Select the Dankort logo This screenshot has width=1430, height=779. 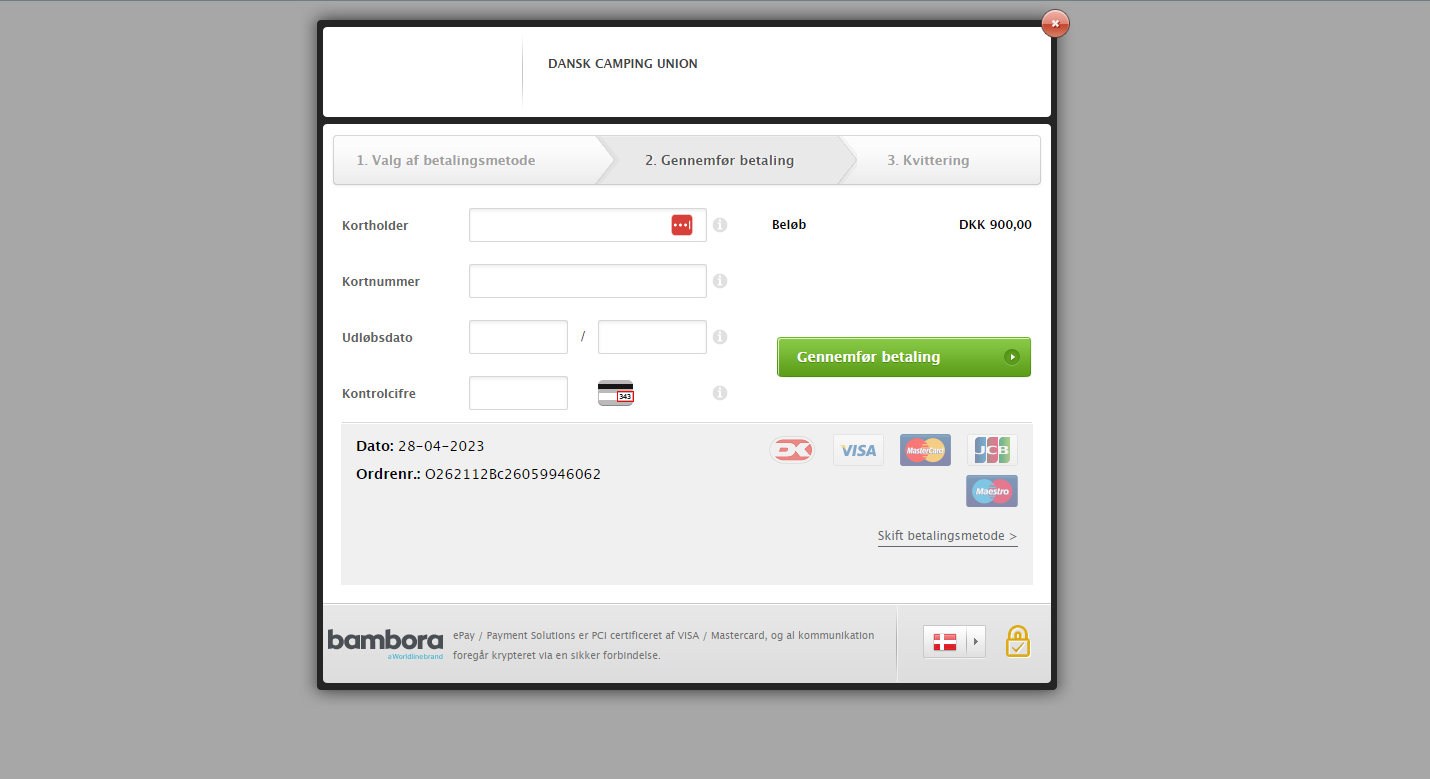point(792,450)
